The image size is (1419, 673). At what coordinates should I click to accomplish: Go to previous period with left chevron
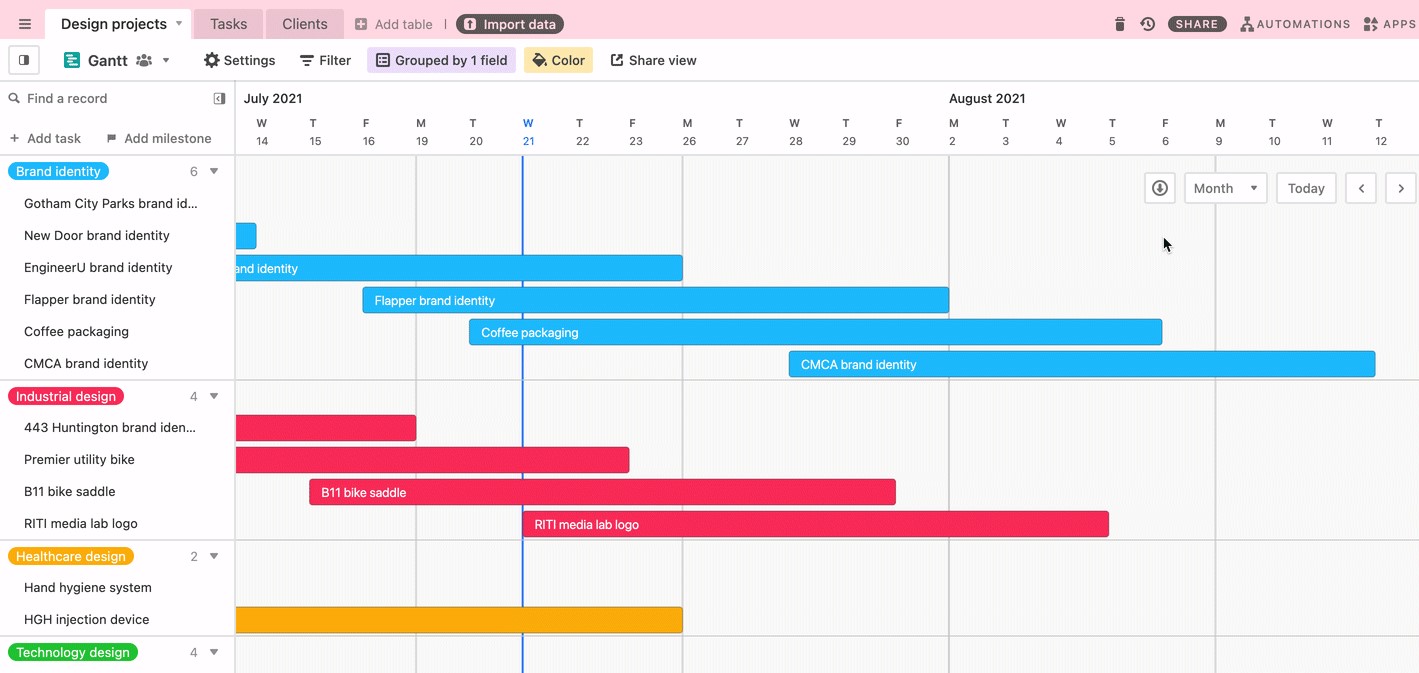[x=1361, y=188]
